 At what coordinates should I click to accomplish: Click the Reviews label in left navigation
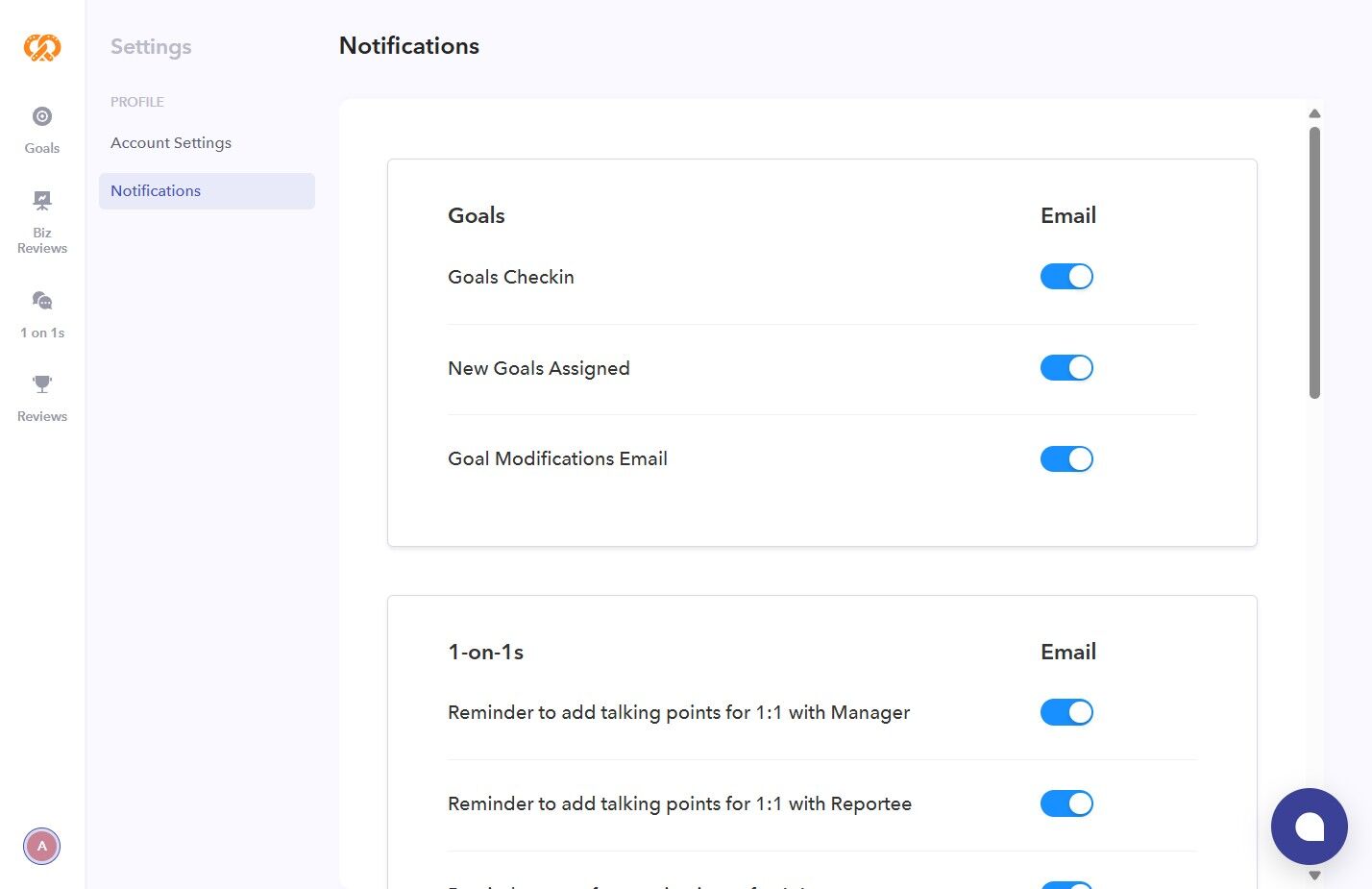[42, 416]
